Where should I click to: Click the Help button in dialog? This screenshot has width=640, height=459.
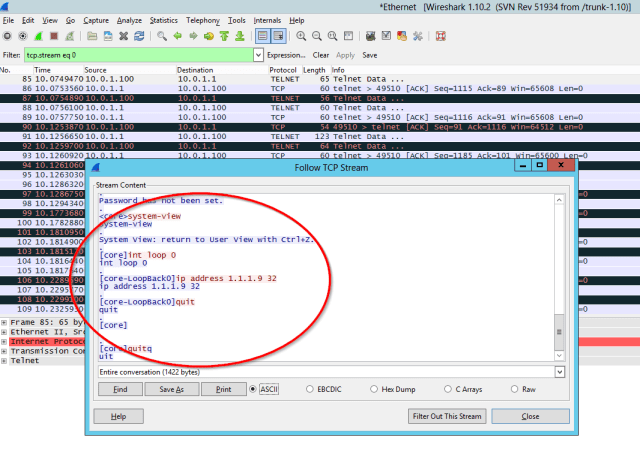point(118,416)
